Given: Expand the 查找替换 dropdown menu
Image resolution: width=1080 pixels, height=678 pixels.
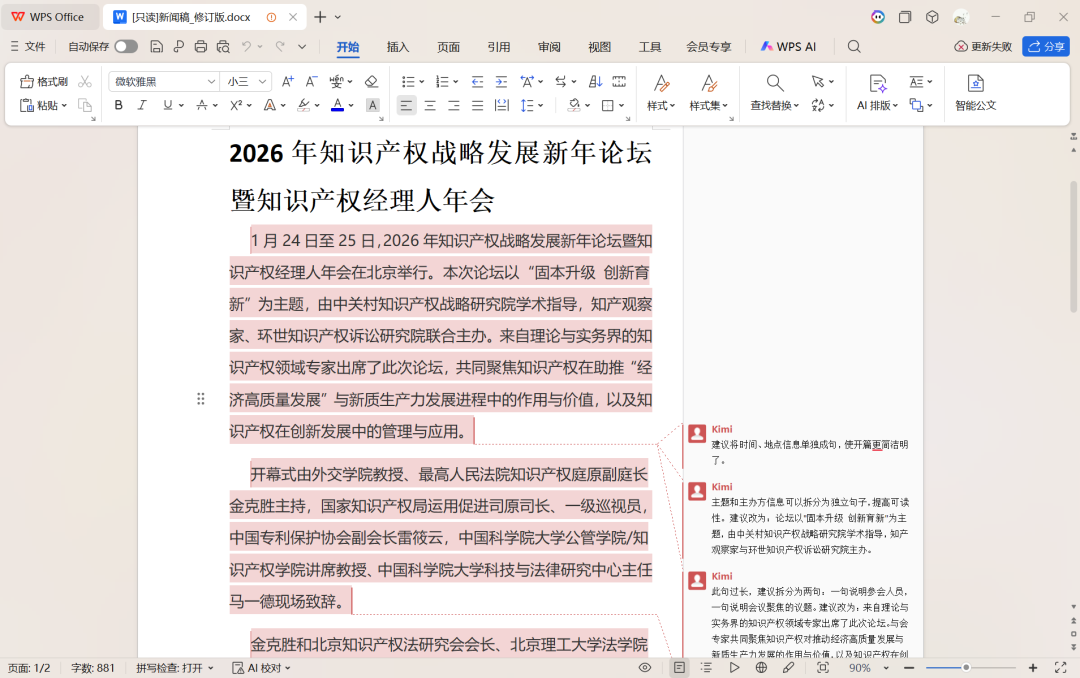Looking at the screenshot, I should [x=796, y=105].
